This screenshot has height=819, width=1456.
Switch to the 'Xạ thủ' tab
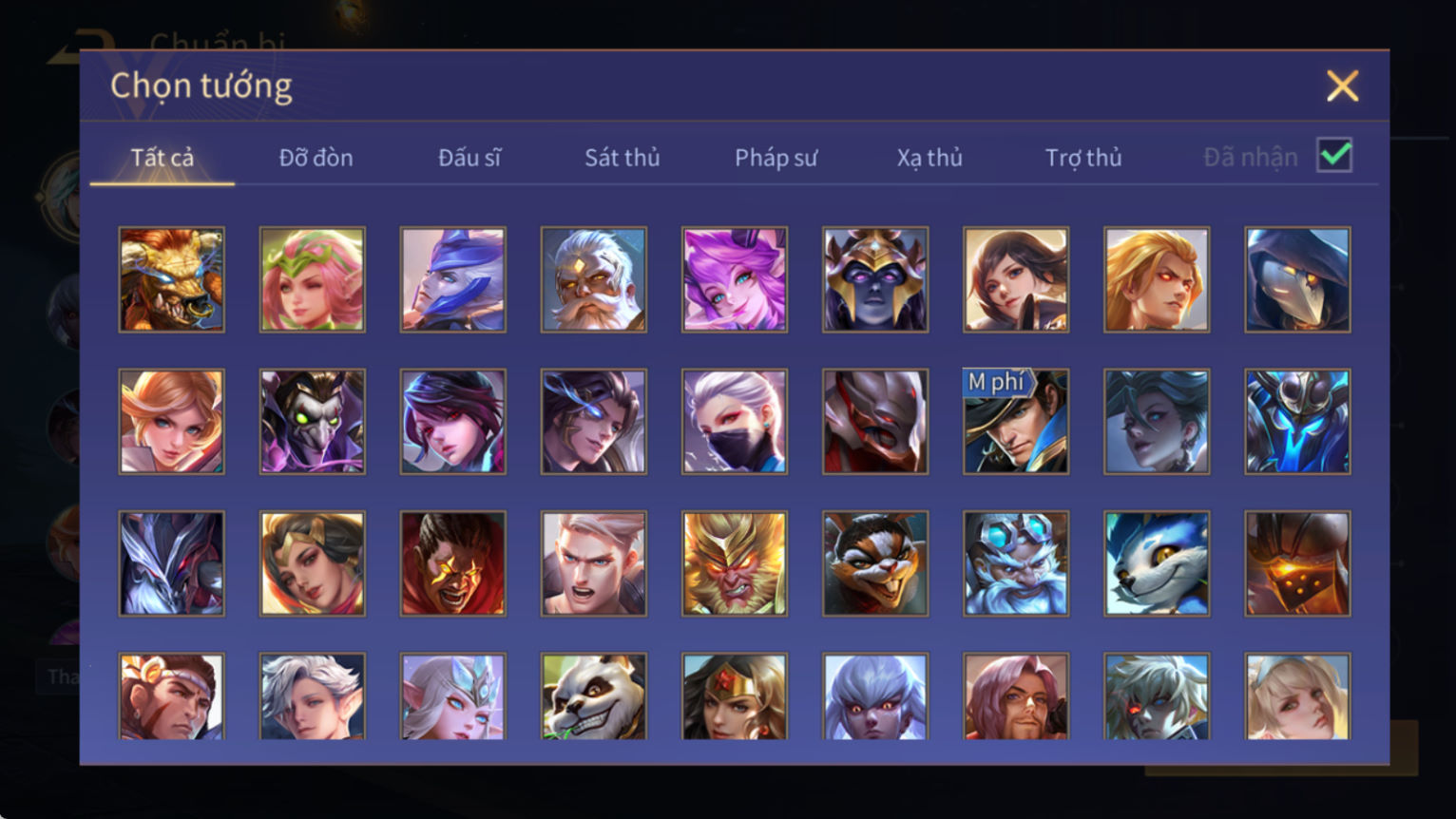pyautogui.click(x=929, y=158)
